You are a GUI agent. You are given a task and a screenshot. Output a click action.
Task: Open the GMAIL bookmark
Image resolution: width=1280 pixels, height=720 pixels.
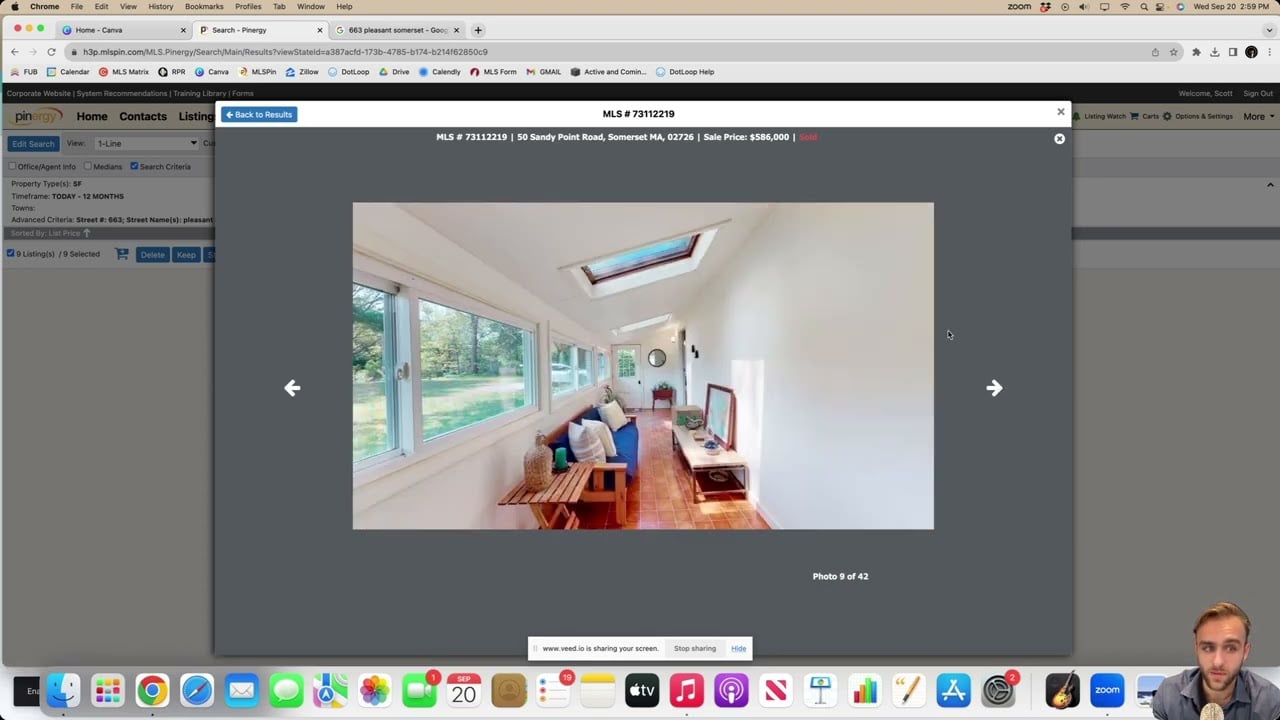(x=544, y=72)
